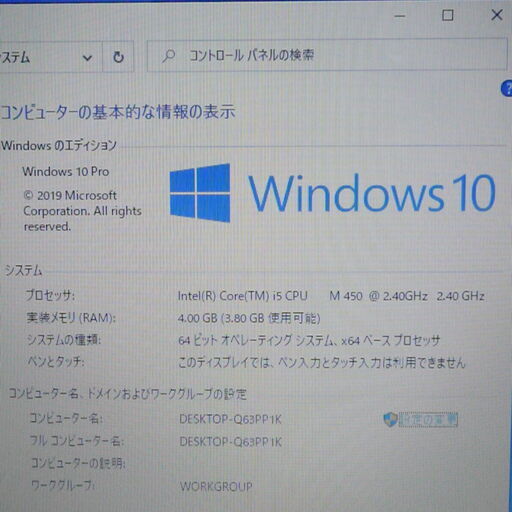This screenshot has width=512, height=512.
Task: Maximize the System window
Action: point(448,15)
